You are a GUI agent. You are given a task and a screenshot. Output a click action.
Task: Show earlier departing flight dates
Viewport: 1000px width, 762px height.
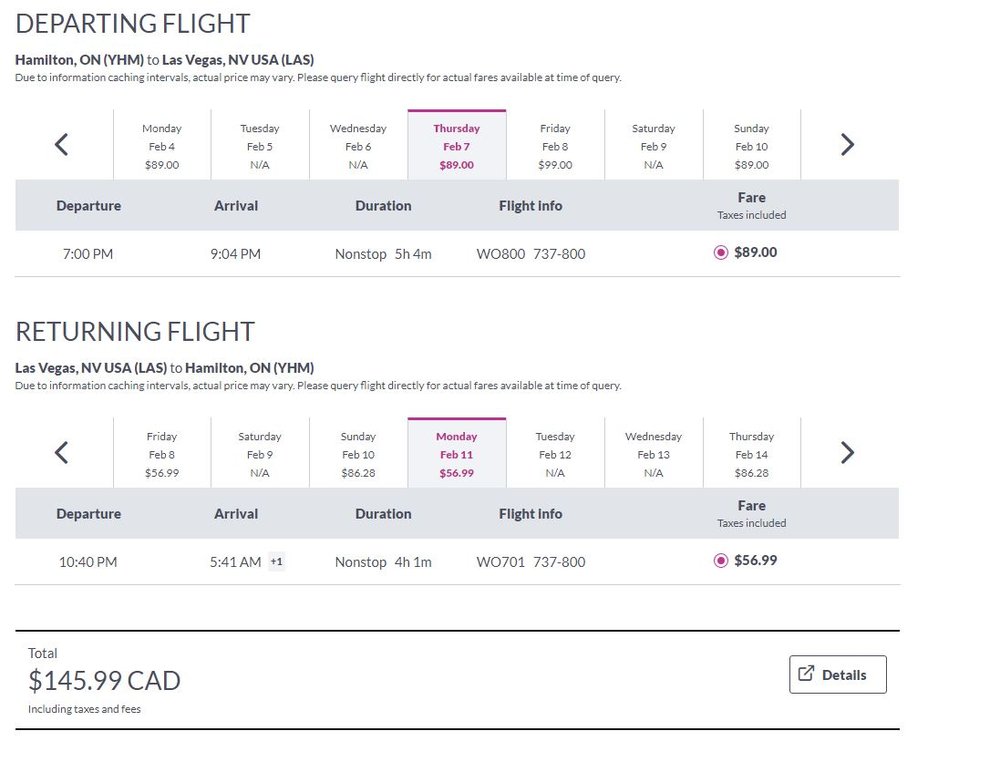tap(61, 145)
